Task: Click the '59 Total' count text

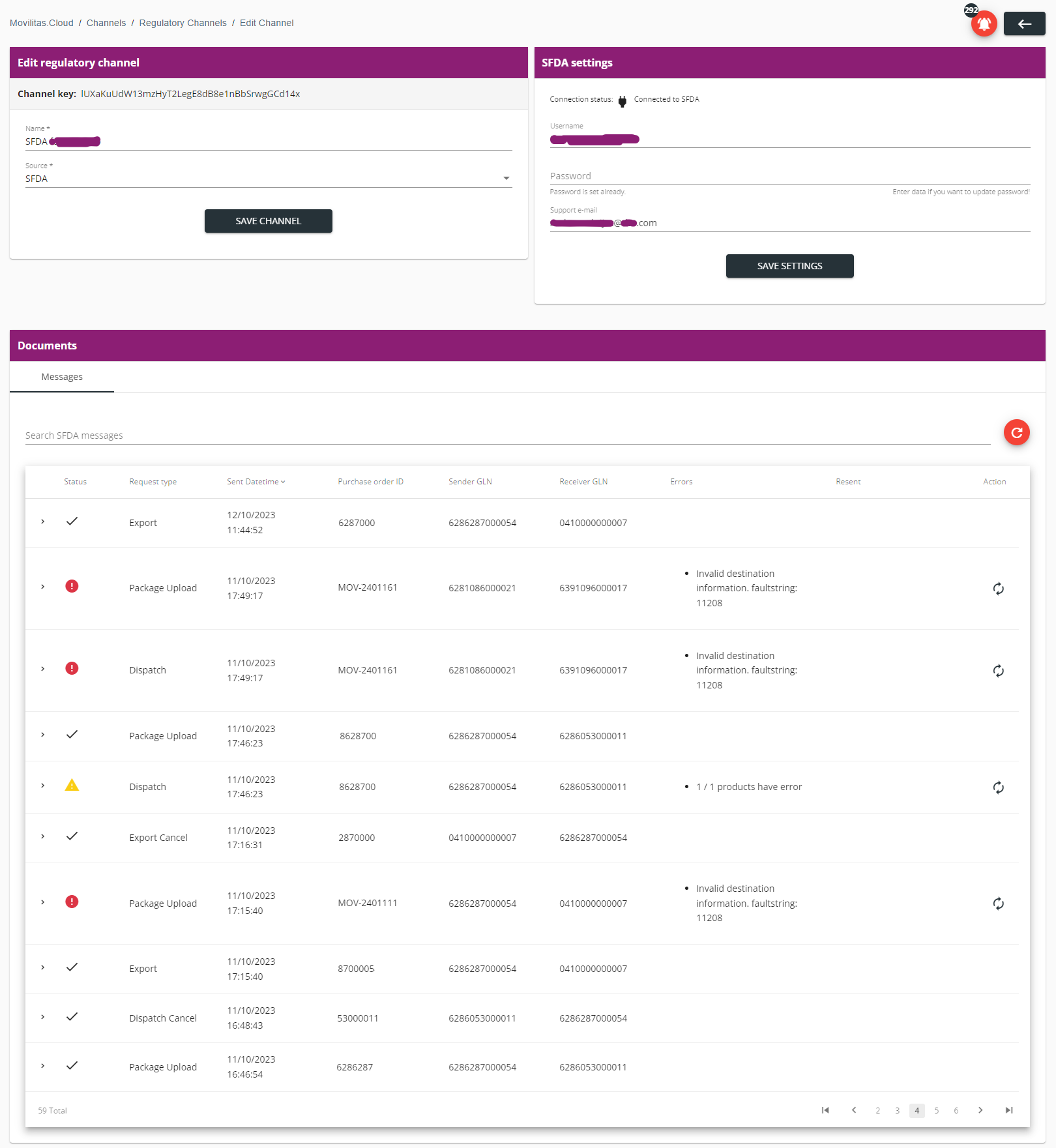Action: pos(52,1111)
